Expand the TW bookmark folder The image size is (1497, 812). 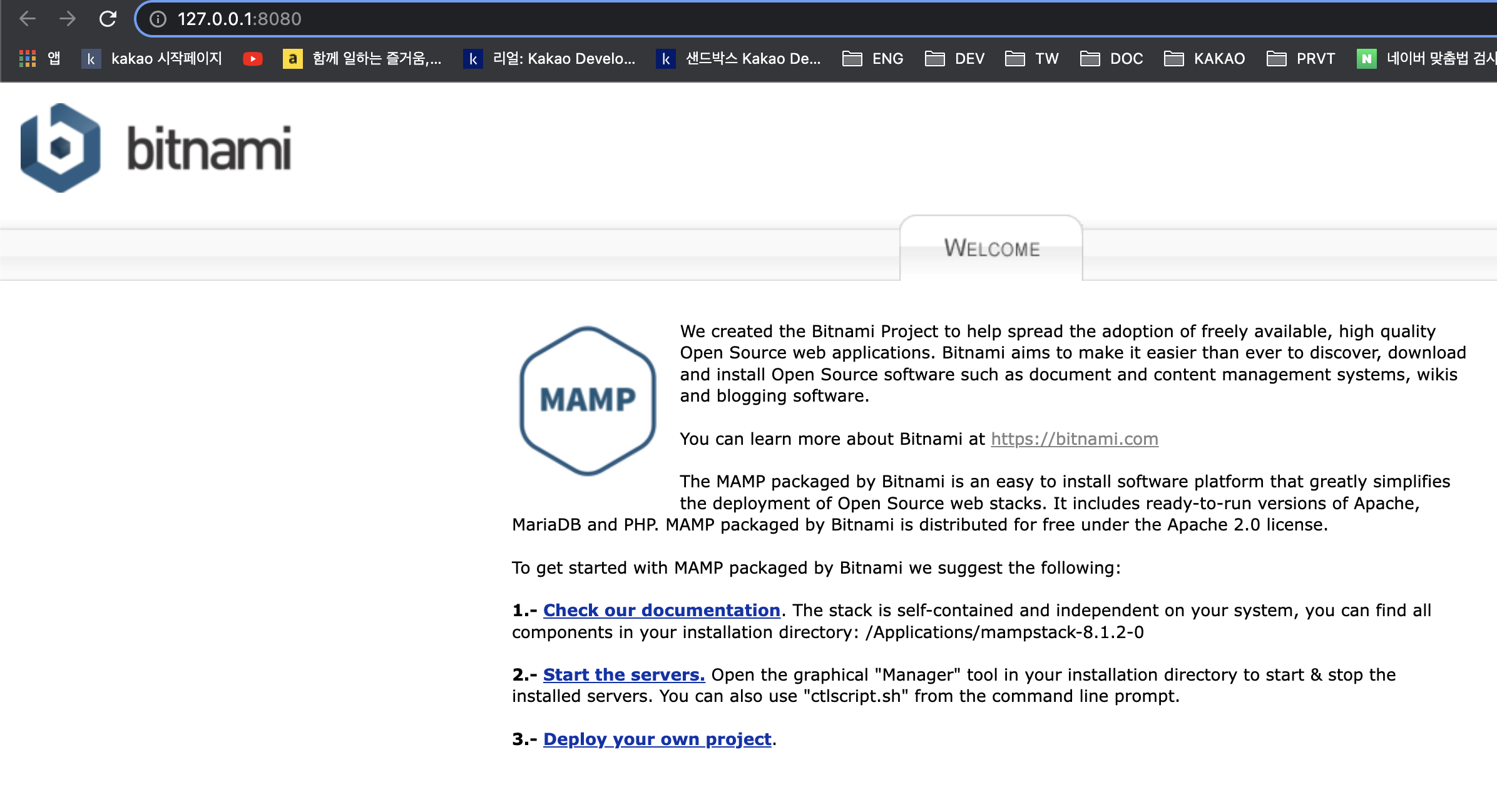[1032, 59]
